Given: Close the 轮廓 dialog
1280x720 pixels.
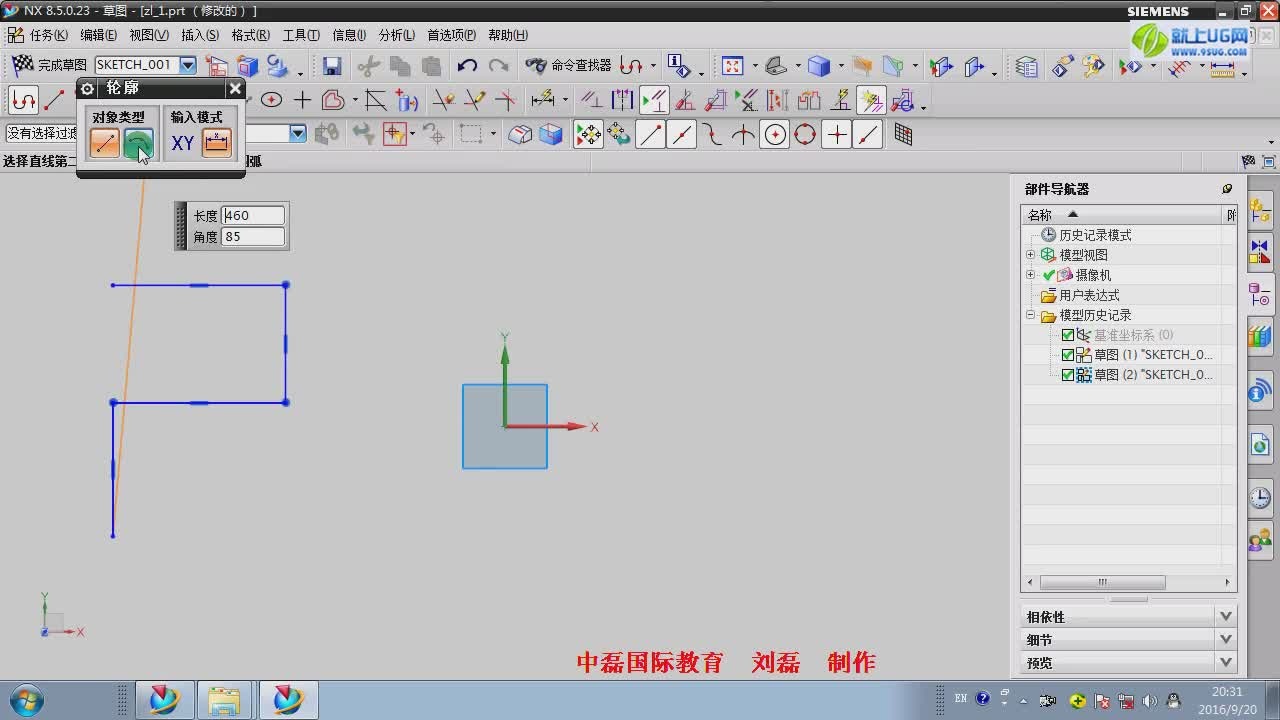Looking at the screenshot, I should pyautogui.click(x=235, y=88).
